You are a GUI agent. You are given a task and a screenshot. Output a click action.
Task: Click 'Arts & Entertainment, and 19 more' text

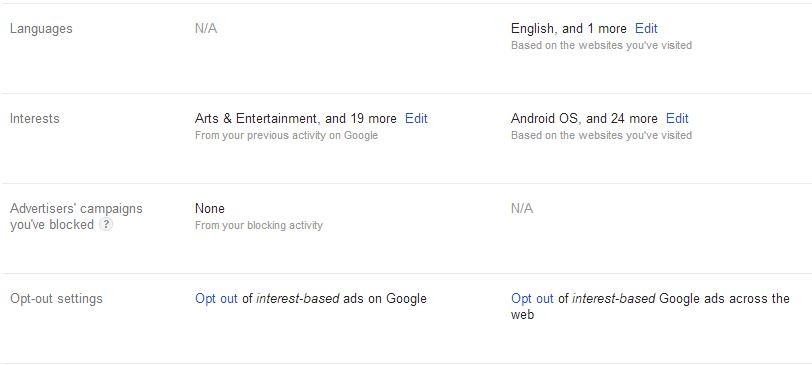296,119
